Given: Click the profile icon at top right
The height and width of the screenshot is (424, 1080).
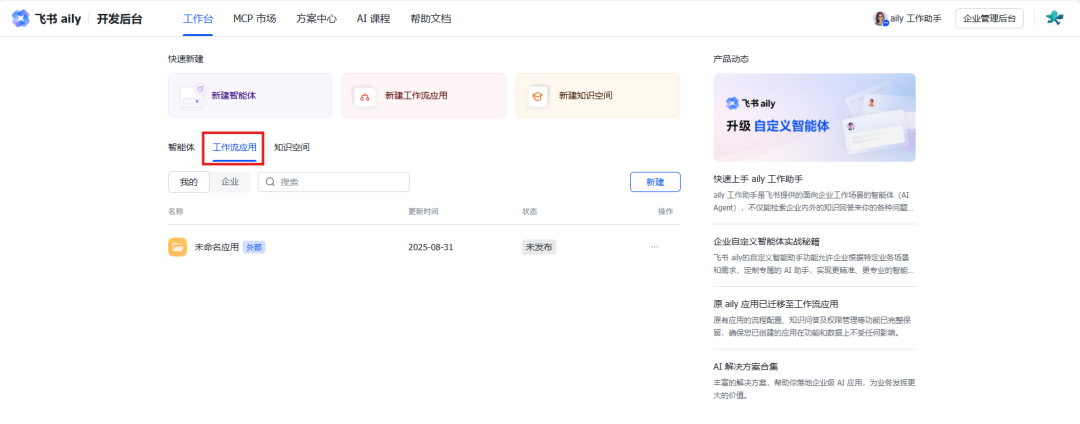Looking at the screenshot, I should [x=1054, y=19].
